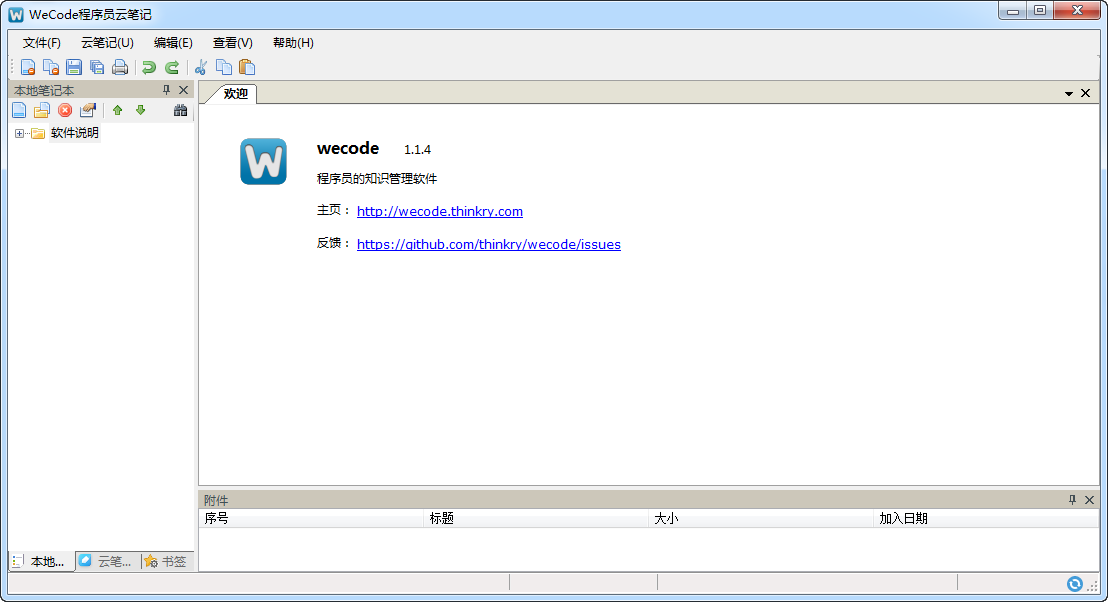Click the main toolbar drag grip handle

point(12,67)
